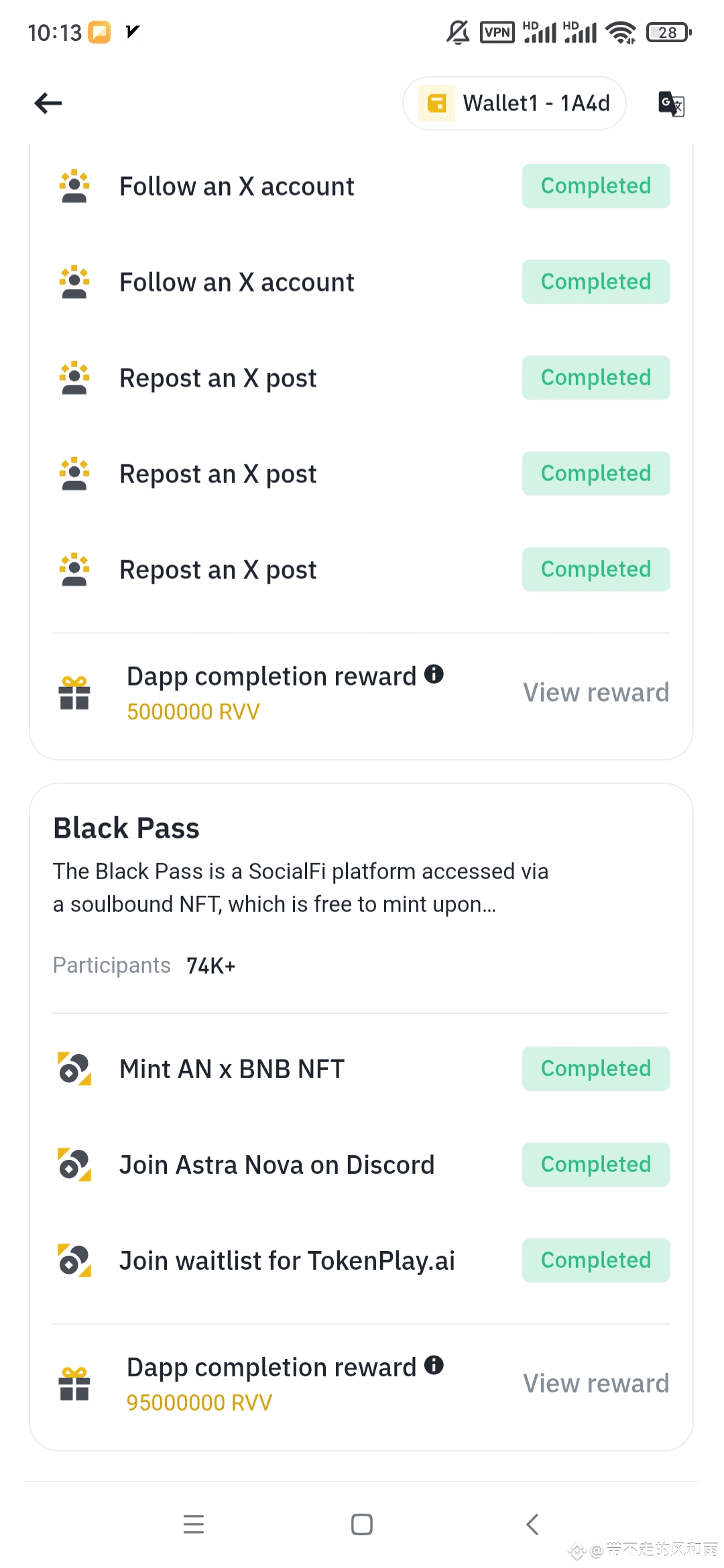Viewport: 724px width, 1568px height.
Task: View reward for 95000000 RVV
Action: [596, 1384]
